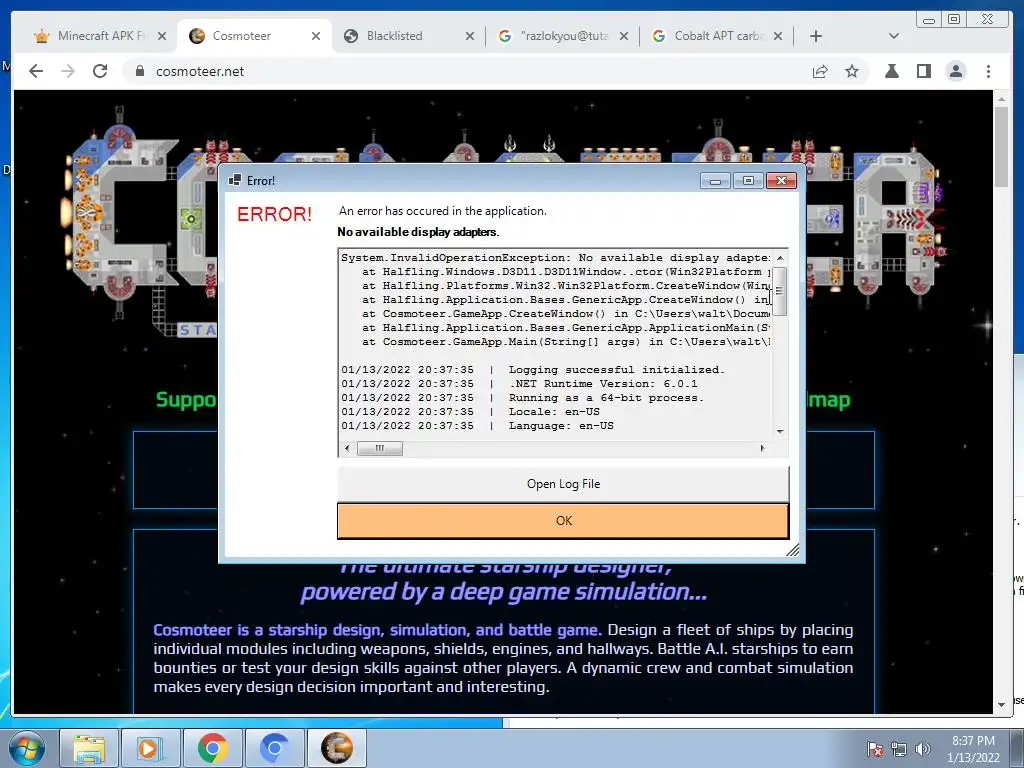Minimize the Error dialog

point(715,181)
